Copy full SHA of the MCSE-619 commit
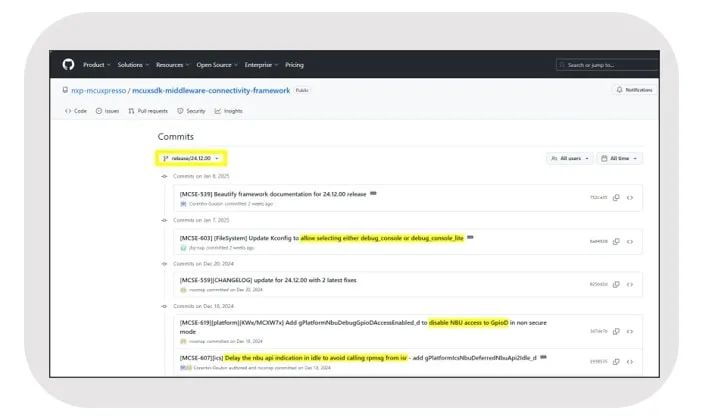 (616, 331)
